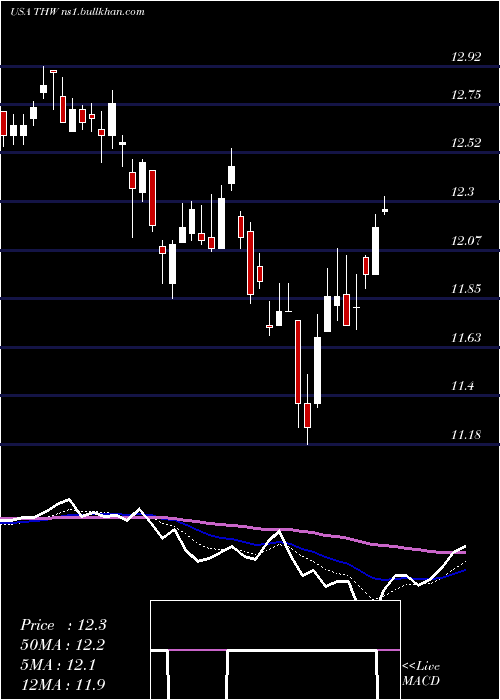Click the 12.92 price axis label
The height and width of the screenshot is (700, 500).
[x=467, y=57]
